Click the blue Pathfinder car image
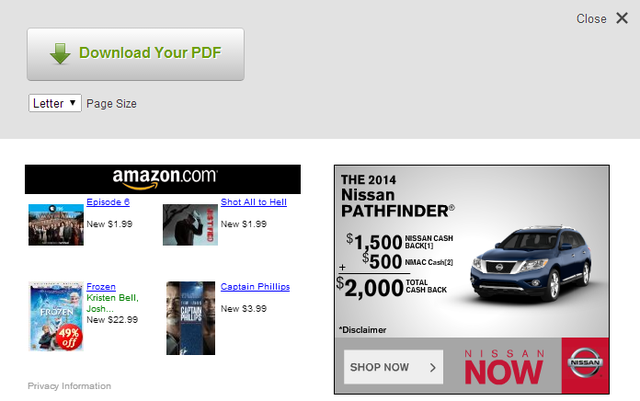Screen dimensions: 640x401 [x=531, y=263]
